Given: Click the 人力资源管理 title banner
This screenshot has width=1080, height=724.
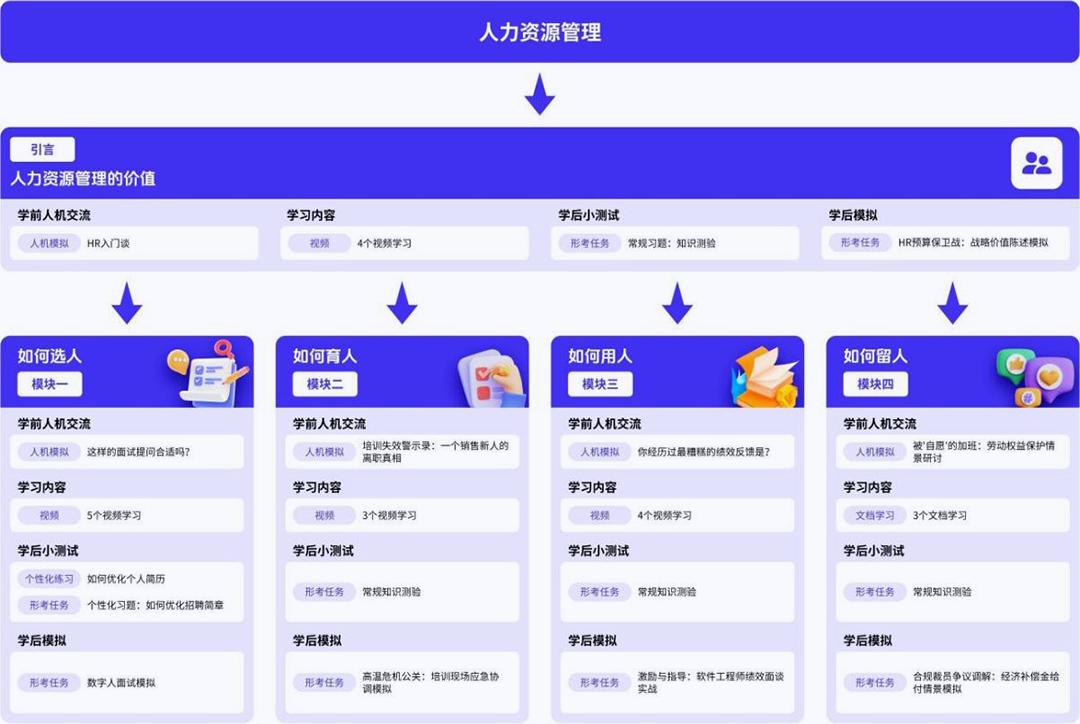Looking at the screenshot, I should tap(540, 32).
